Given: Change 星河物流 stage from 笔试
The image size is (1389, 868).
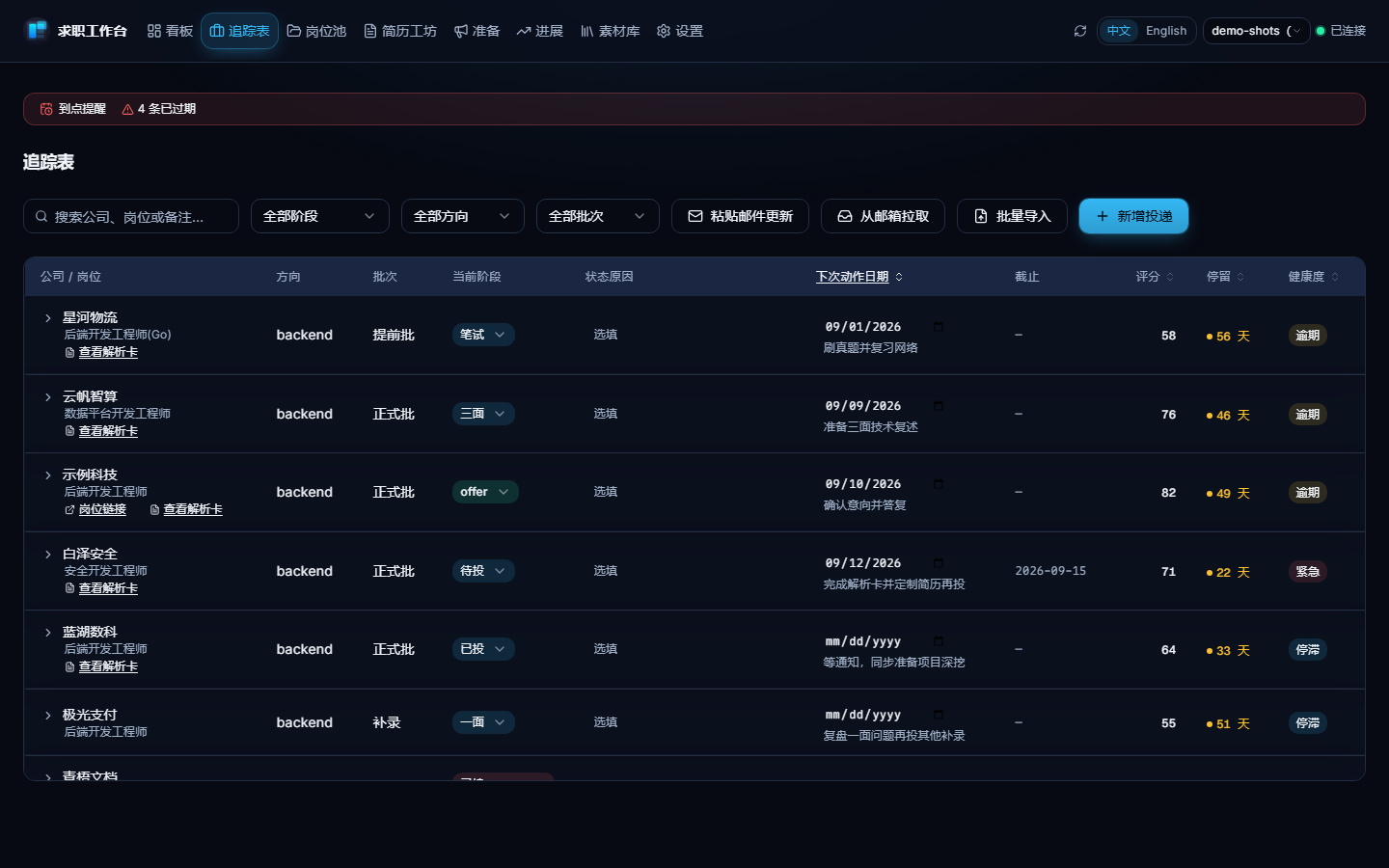Looking at the screenshot, I should point(483,335).
